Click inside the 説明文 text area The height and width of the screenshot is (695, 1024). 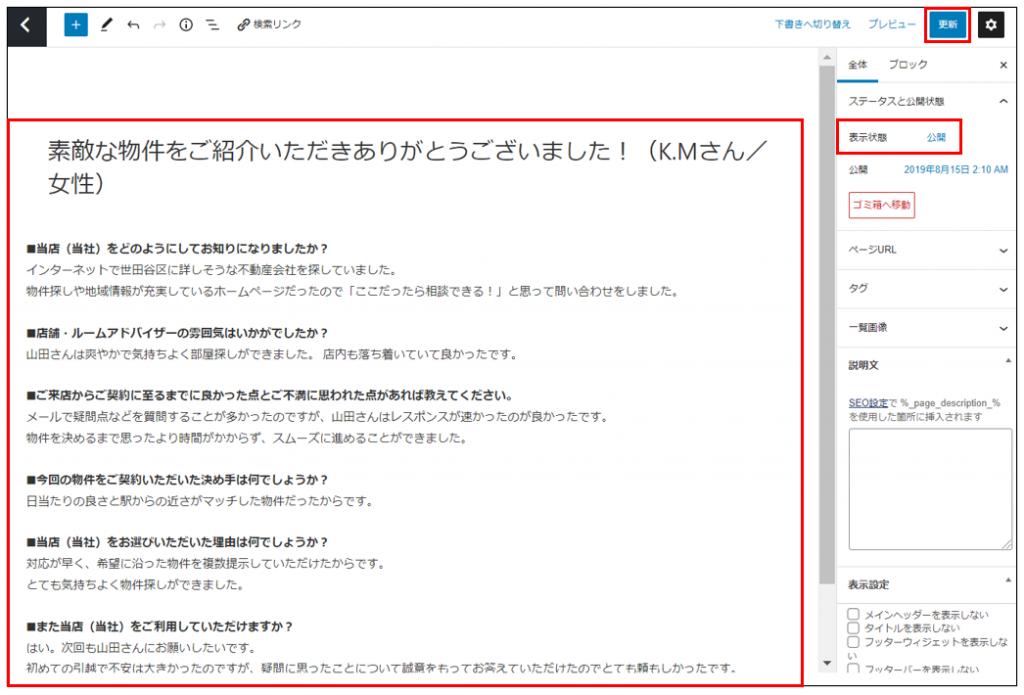(929, 489)
